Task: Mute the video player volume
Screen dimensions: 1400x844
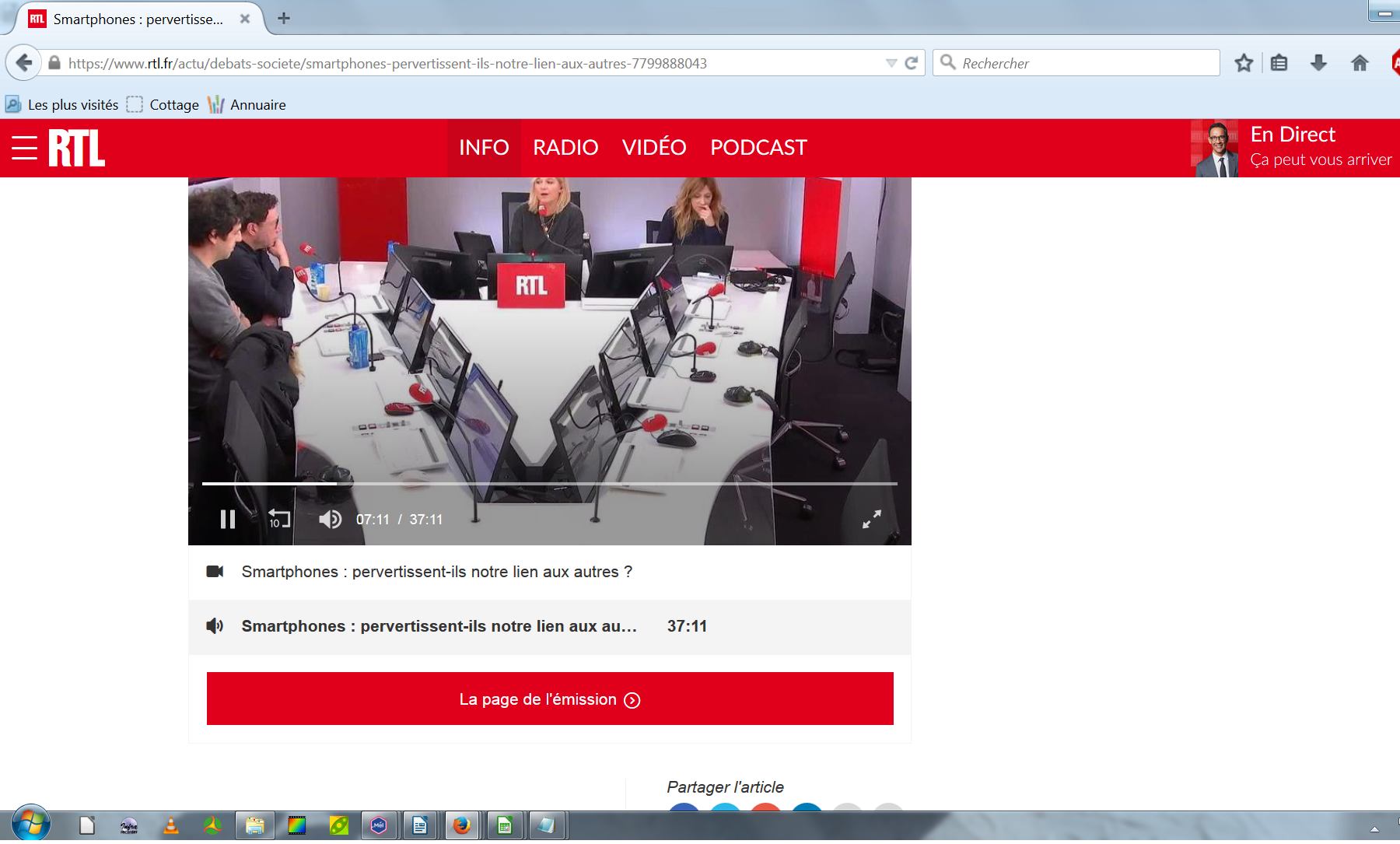Action: [330, 519]
